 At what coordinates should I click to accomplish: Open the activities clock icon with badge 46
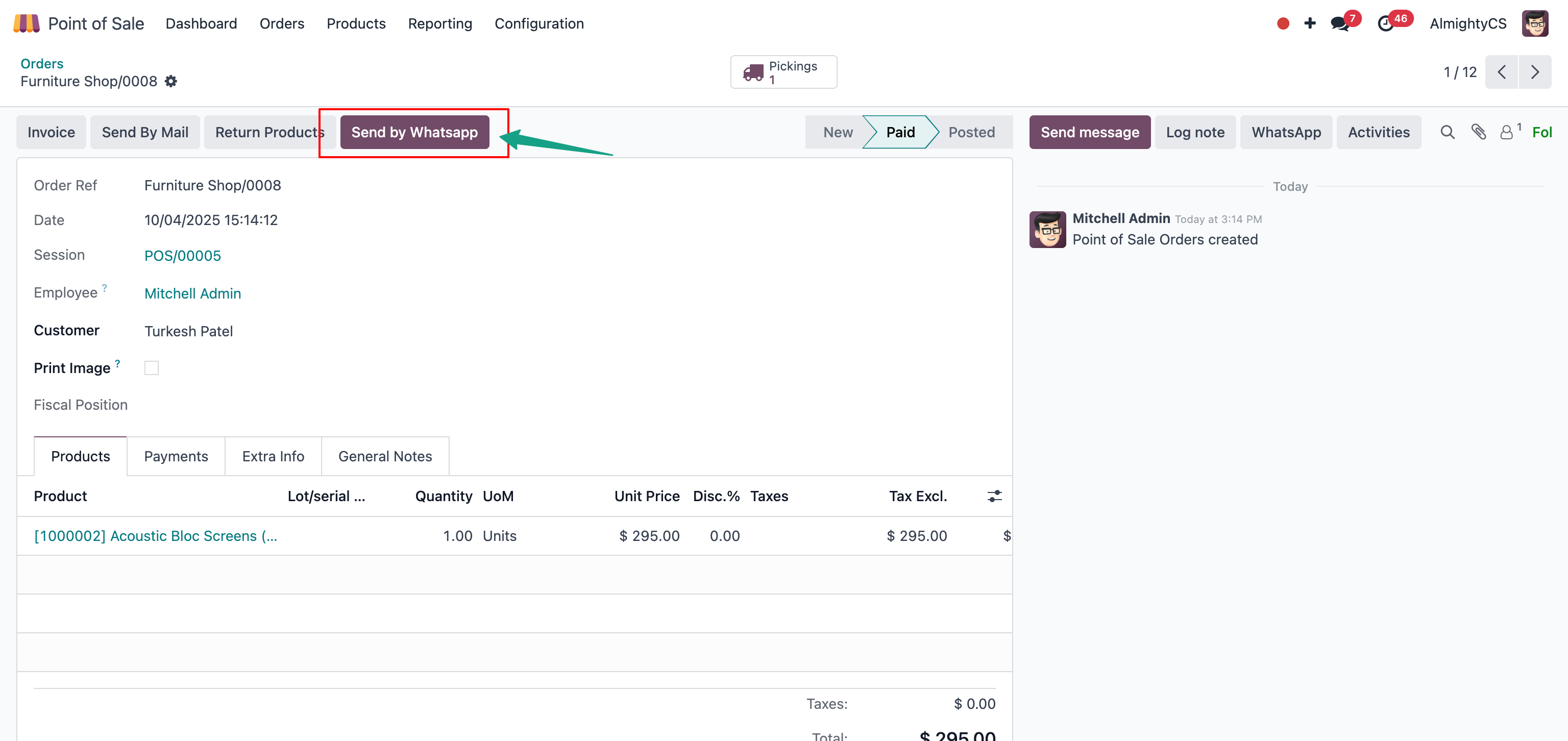tap(1385, 23)
